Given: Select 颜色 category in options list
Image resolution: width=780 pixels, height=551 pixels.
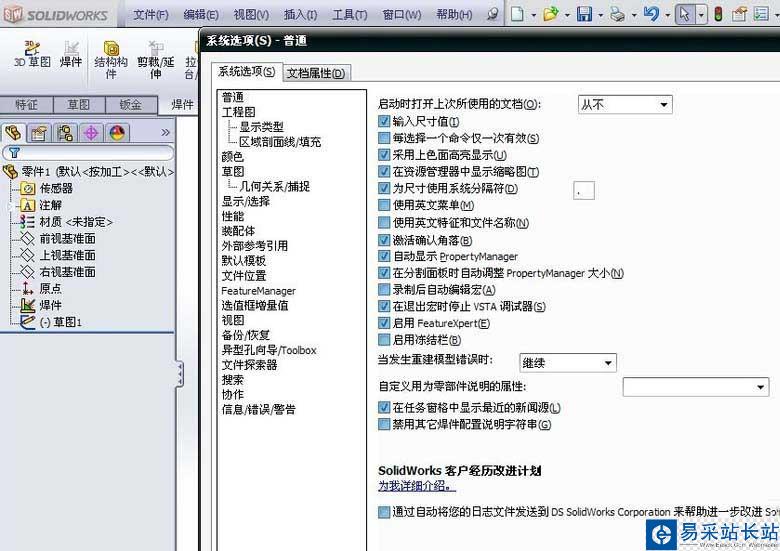Looking at the screenshot, I should tap(232, 157).
